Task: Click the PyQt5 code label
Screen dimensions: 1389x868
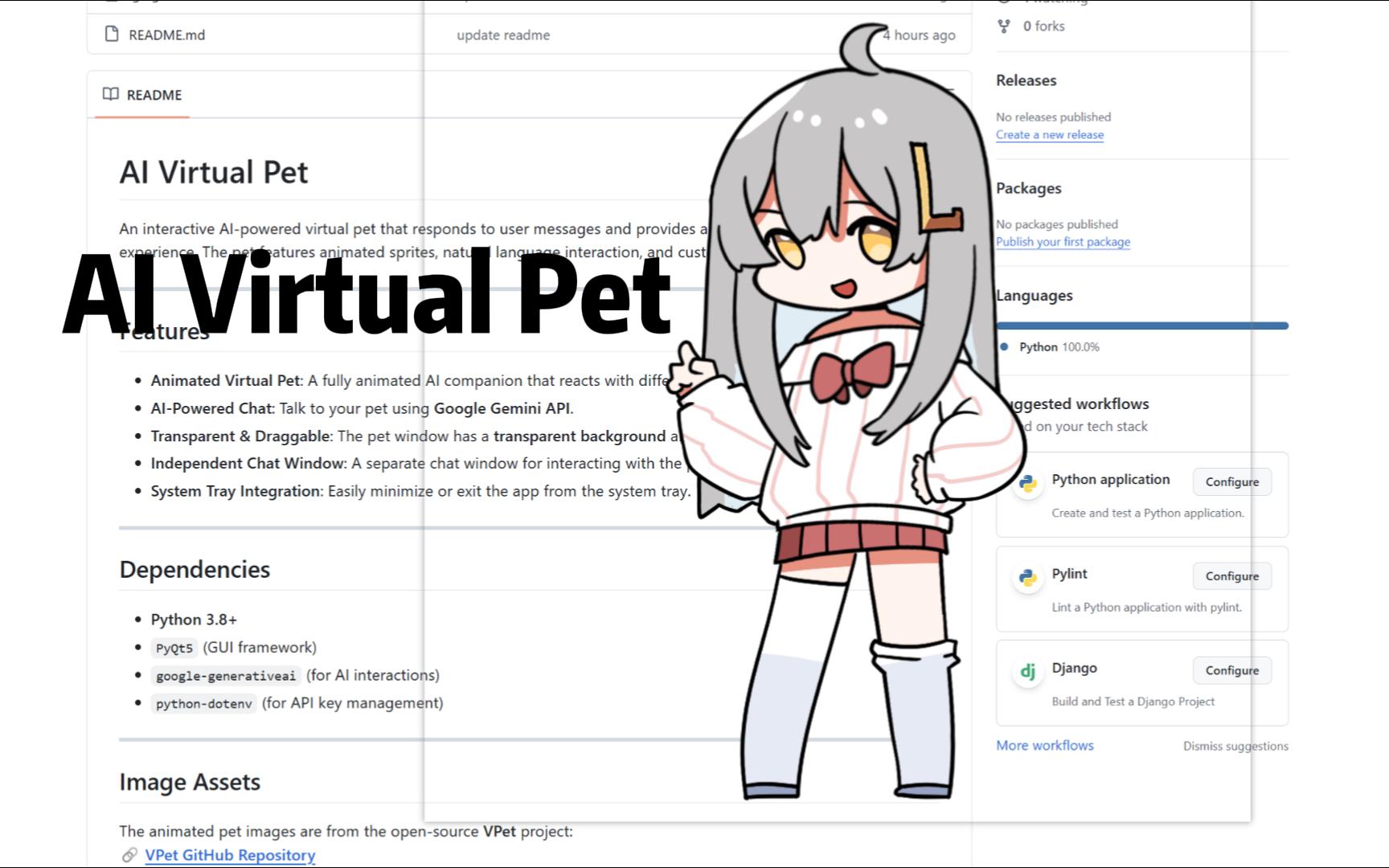Action: pos(174,648)
